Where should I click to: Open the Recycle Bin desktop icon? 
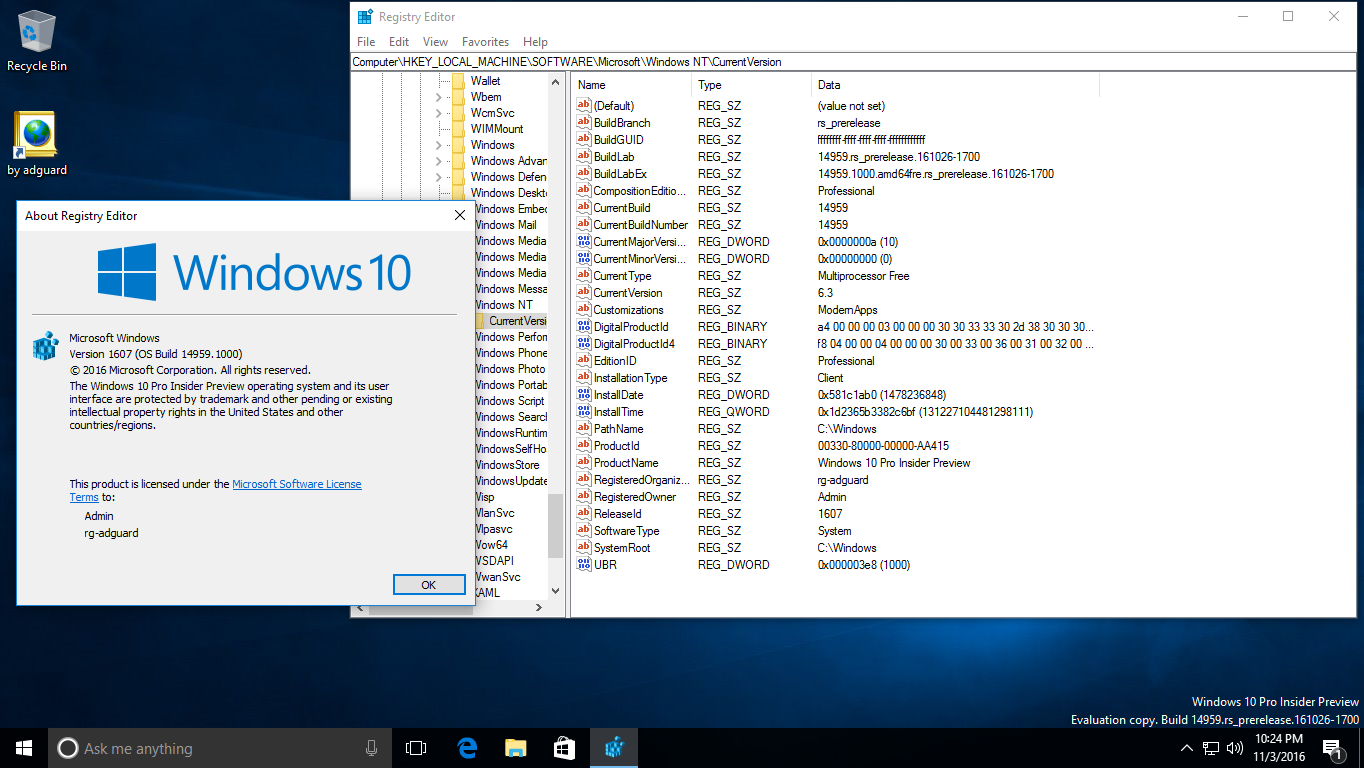[x=37, y=41]
